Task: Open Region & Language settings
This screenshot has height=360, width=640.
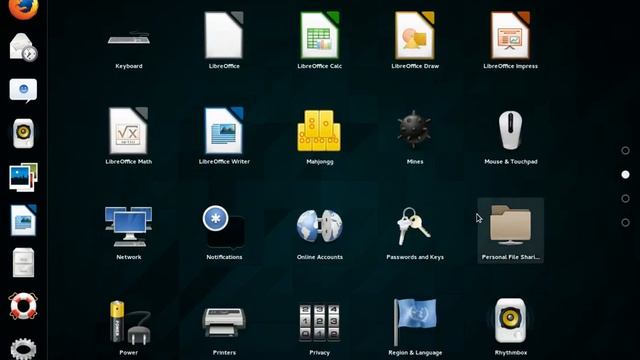Action: pos(415,322)
